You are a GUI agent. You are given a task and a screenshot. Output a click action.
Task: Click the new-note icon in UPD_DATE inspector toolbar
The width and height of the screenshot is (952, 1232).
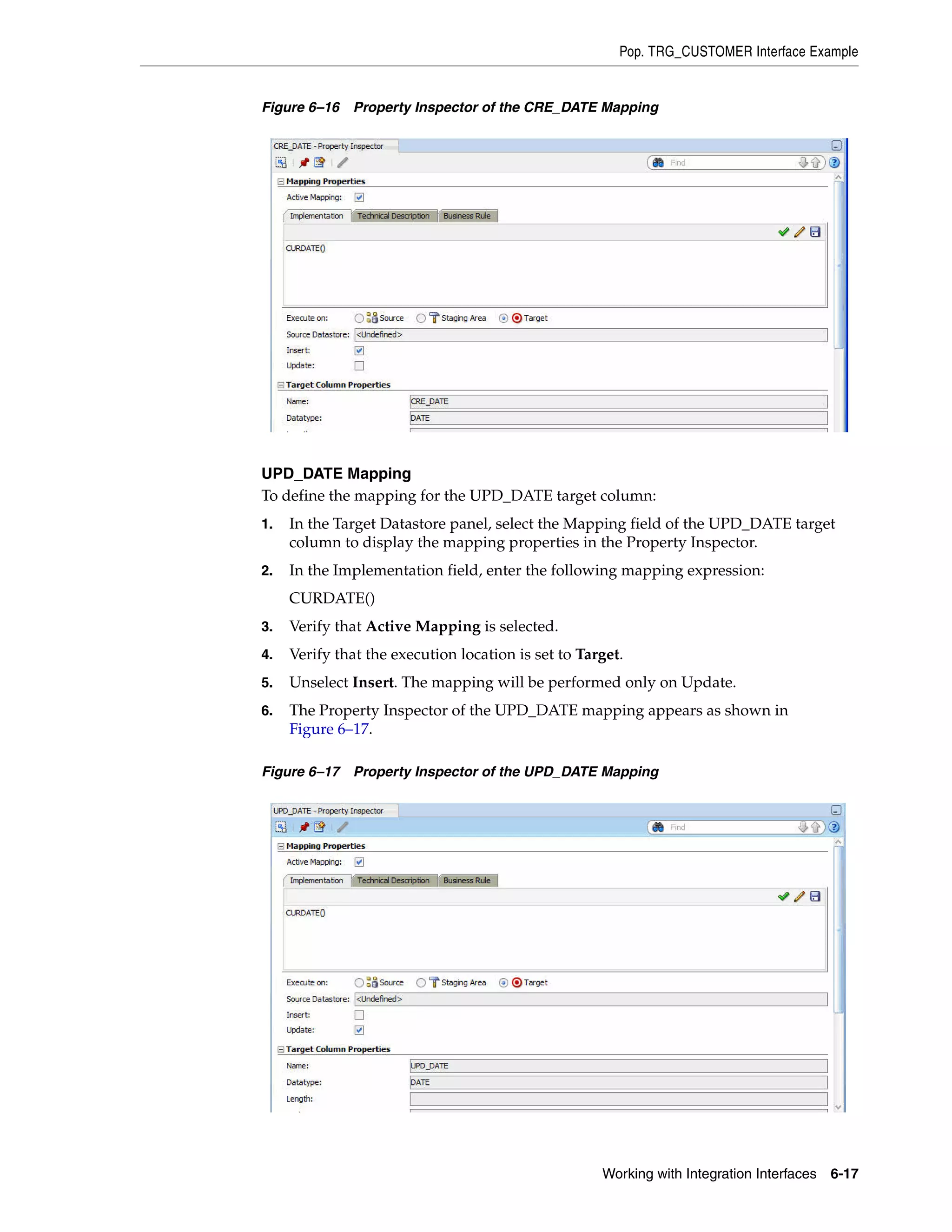point(320,827)
